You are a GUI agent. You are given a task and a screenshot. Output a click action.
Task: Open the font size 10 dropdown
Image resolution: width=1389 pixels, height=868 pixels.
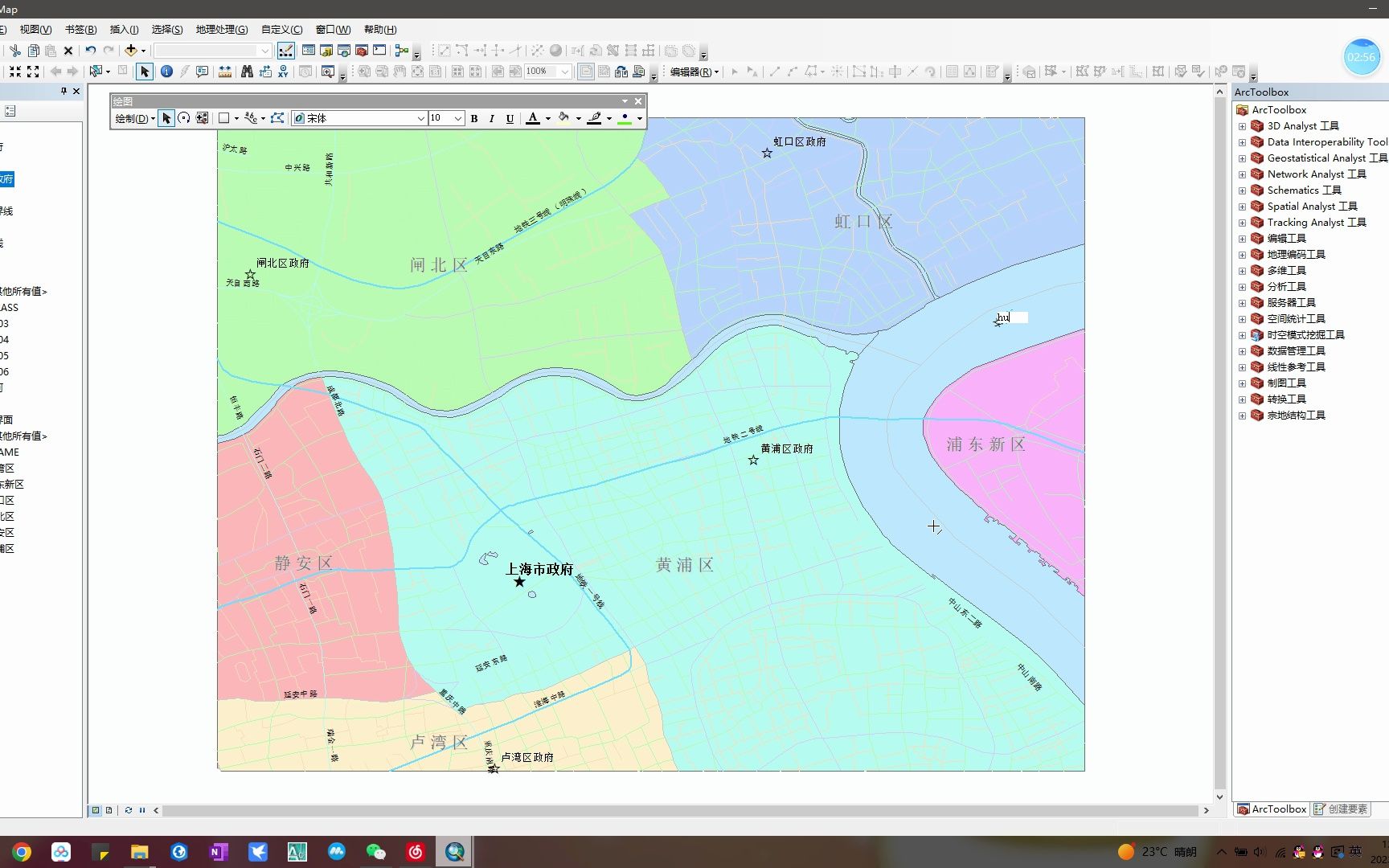coord(458,118)
